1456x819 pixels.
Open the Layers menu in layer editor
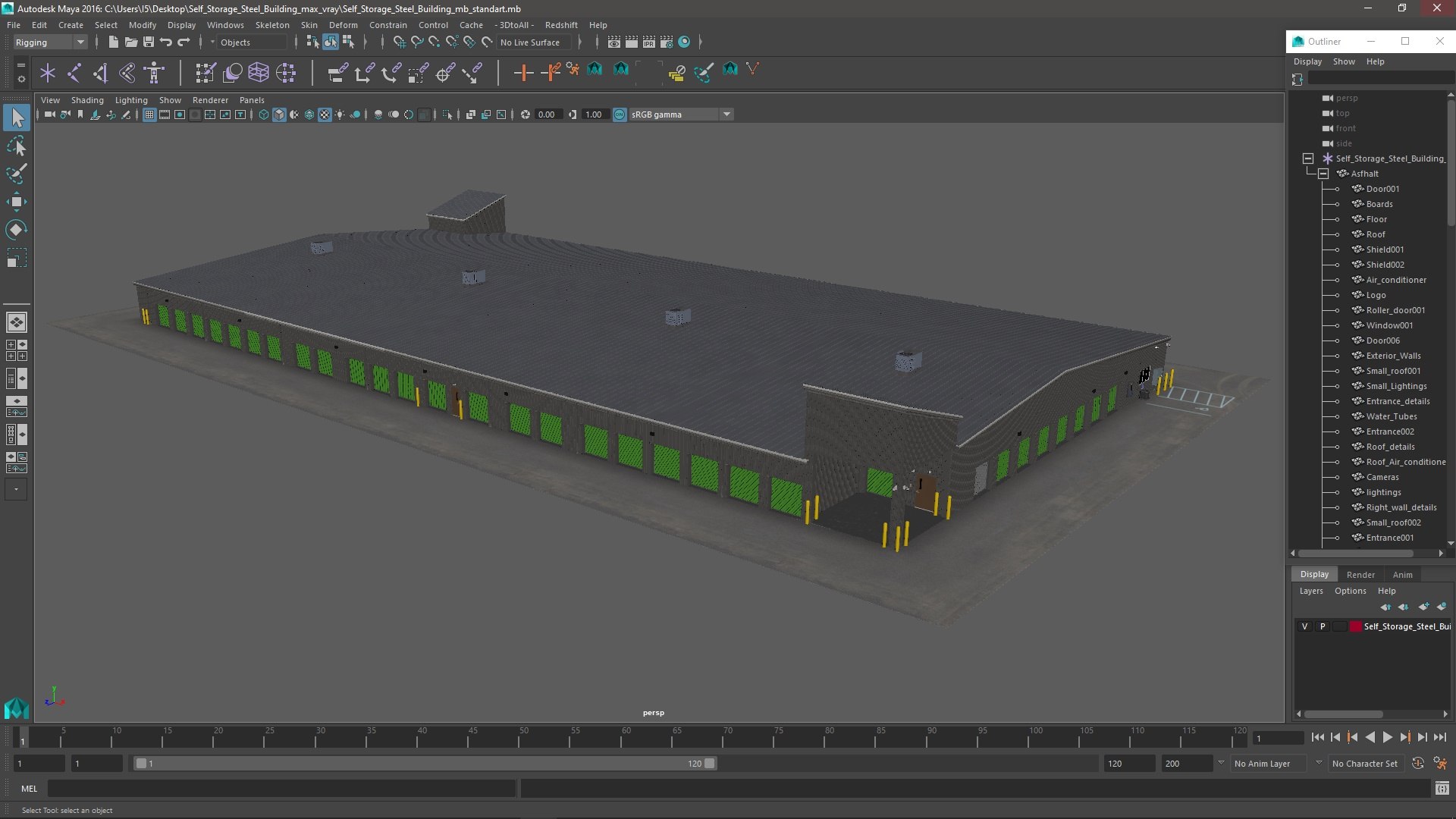pyautogui.click(x=1310, y=591)
